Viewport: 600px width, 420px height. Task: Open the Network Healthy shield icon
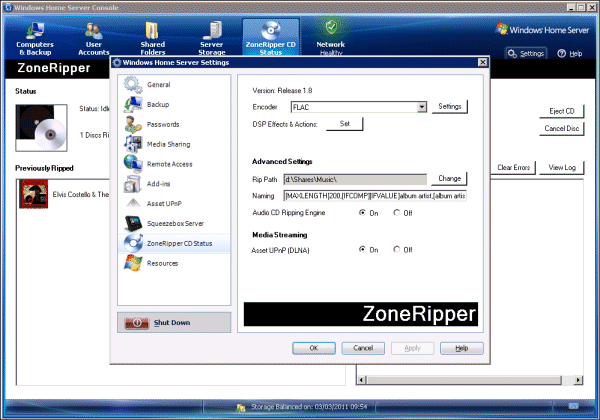pos(331,28)
